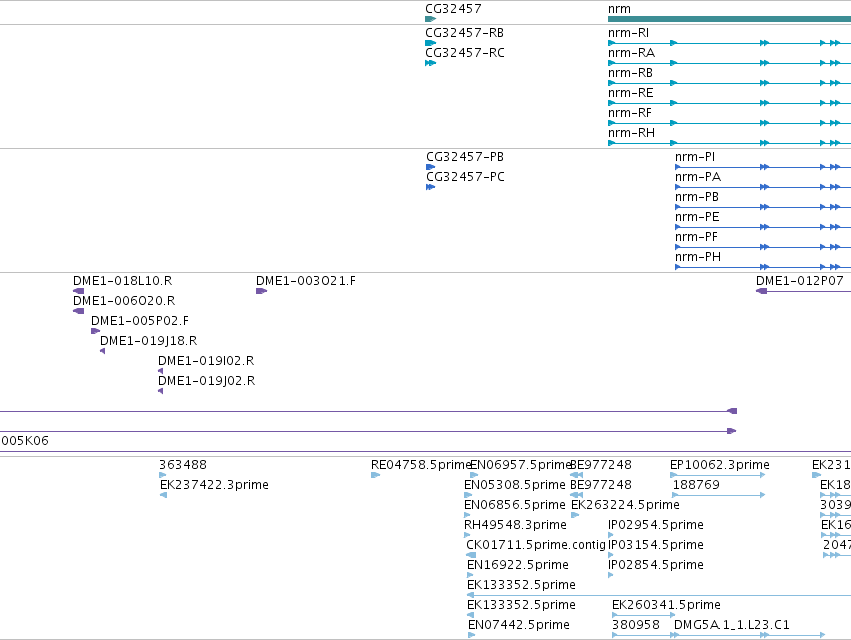Viewport: 851px width, 640px height.
Task: Click the DME1-019I02.R clone end
Action: click(161, 371)
